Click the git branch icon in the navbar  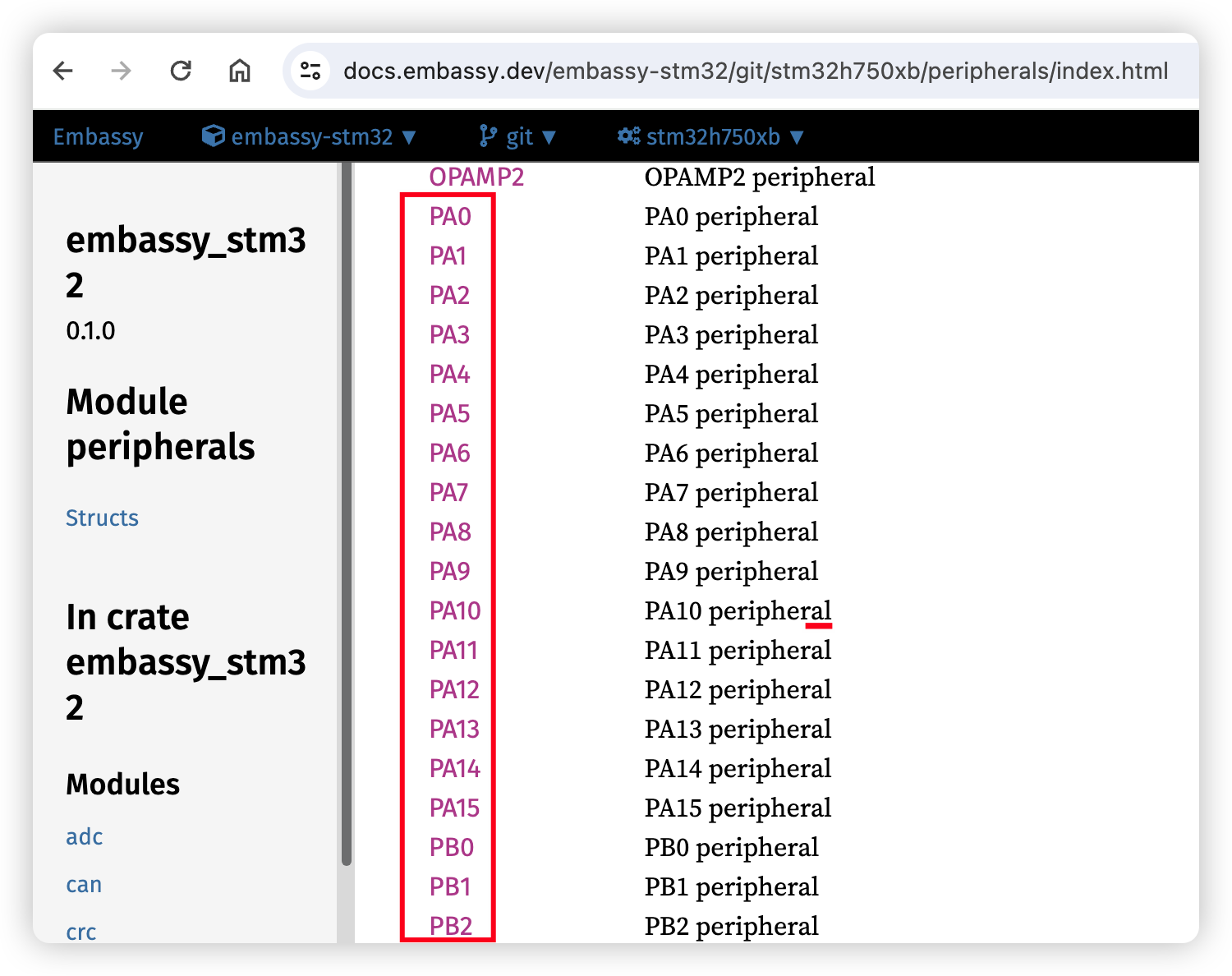[488, 136]
